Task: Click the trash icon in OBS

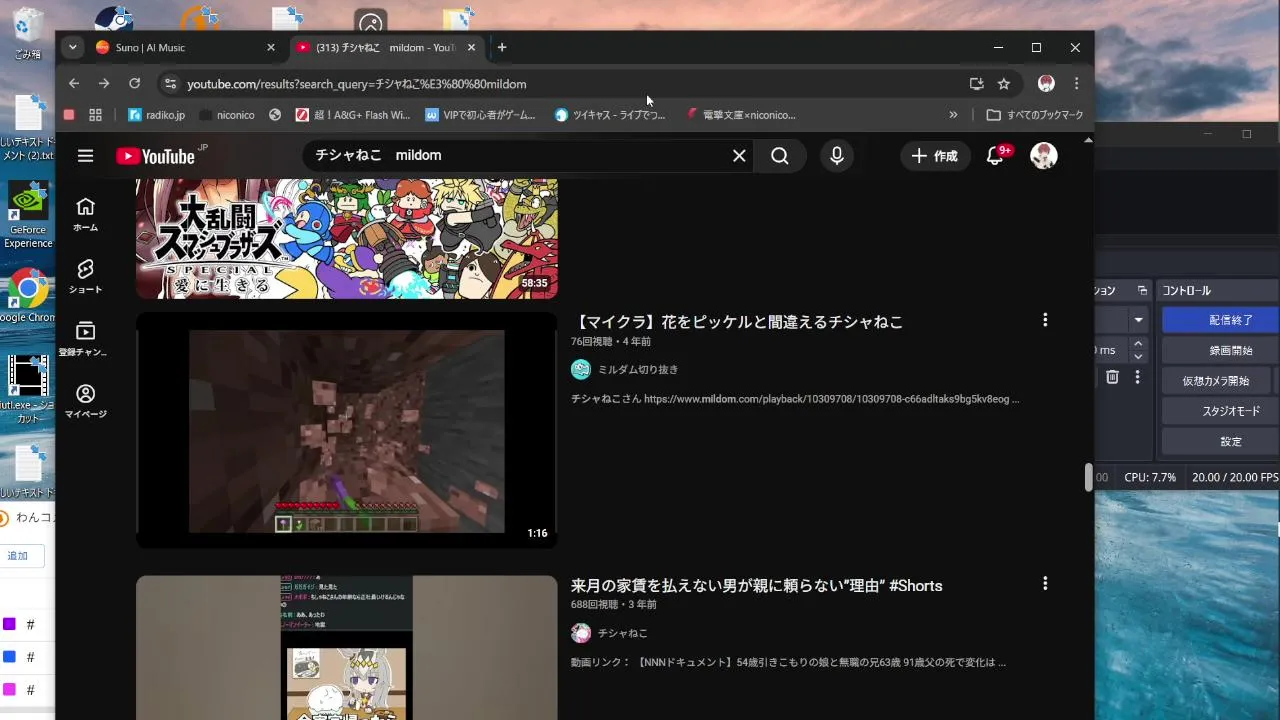Action: pos(1112,377)
